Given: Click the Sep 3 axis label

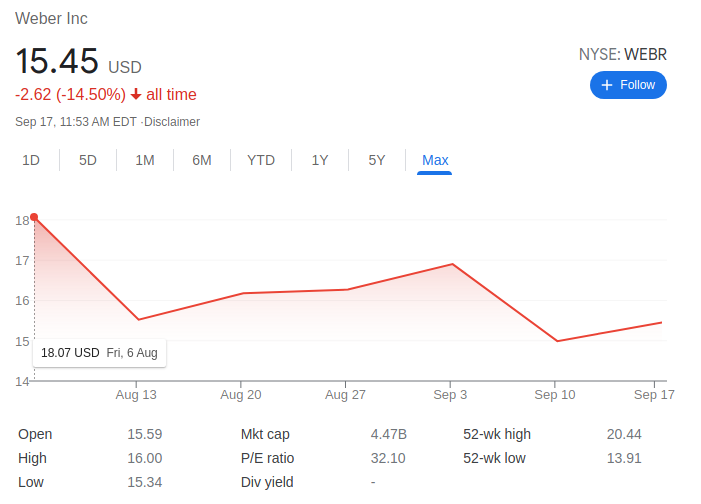Looking at the screenshot, I should [x=450, y=394].
